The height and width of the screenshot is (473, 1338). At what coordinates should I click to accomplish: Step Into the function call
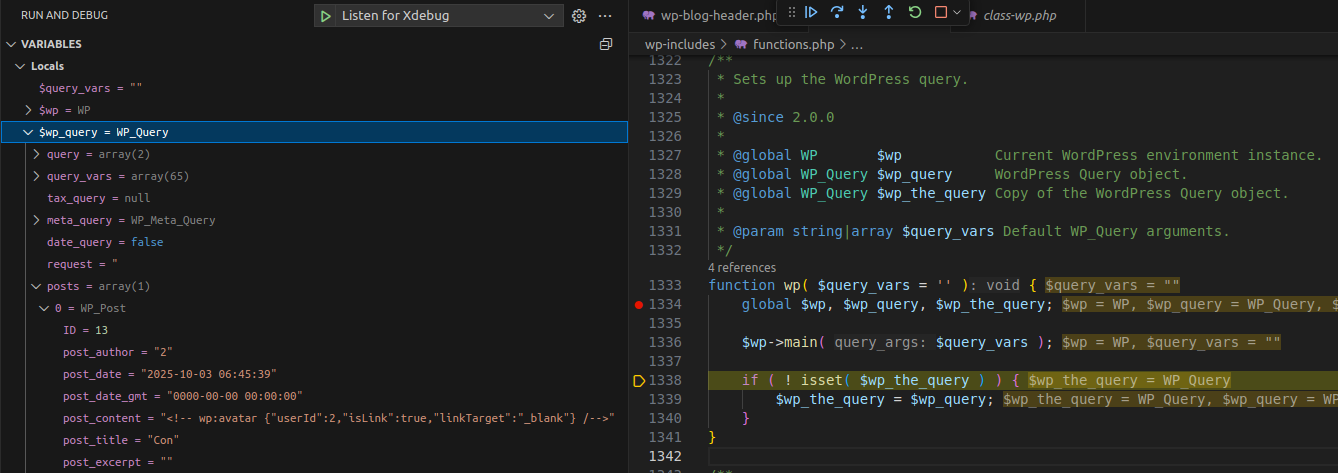coord(863,12)
